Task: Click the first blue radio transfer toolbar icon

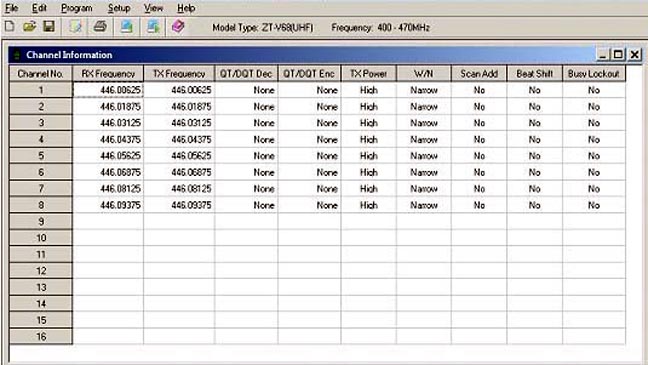Action: coord(126,27)
